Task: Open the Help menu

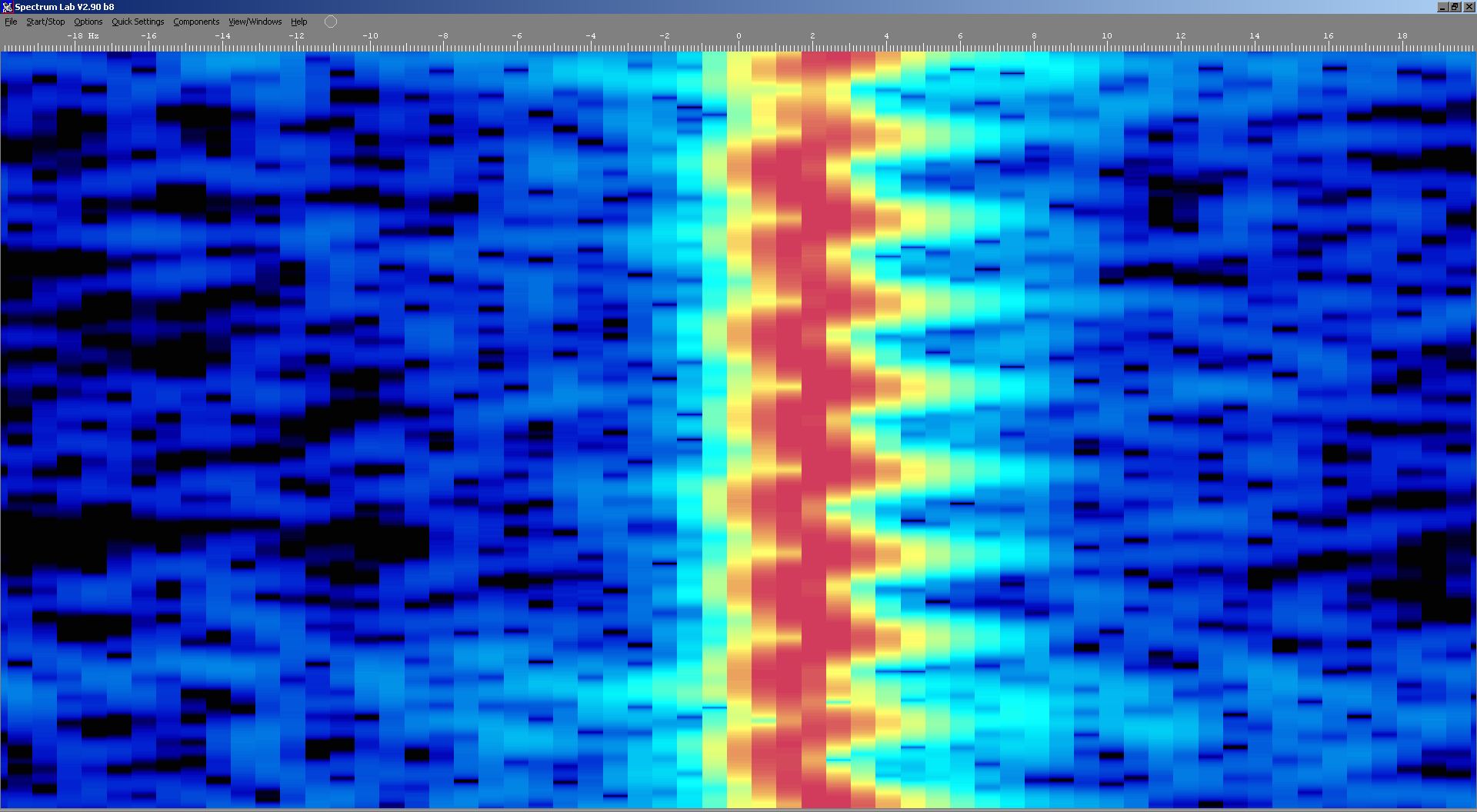Action: 298,22
